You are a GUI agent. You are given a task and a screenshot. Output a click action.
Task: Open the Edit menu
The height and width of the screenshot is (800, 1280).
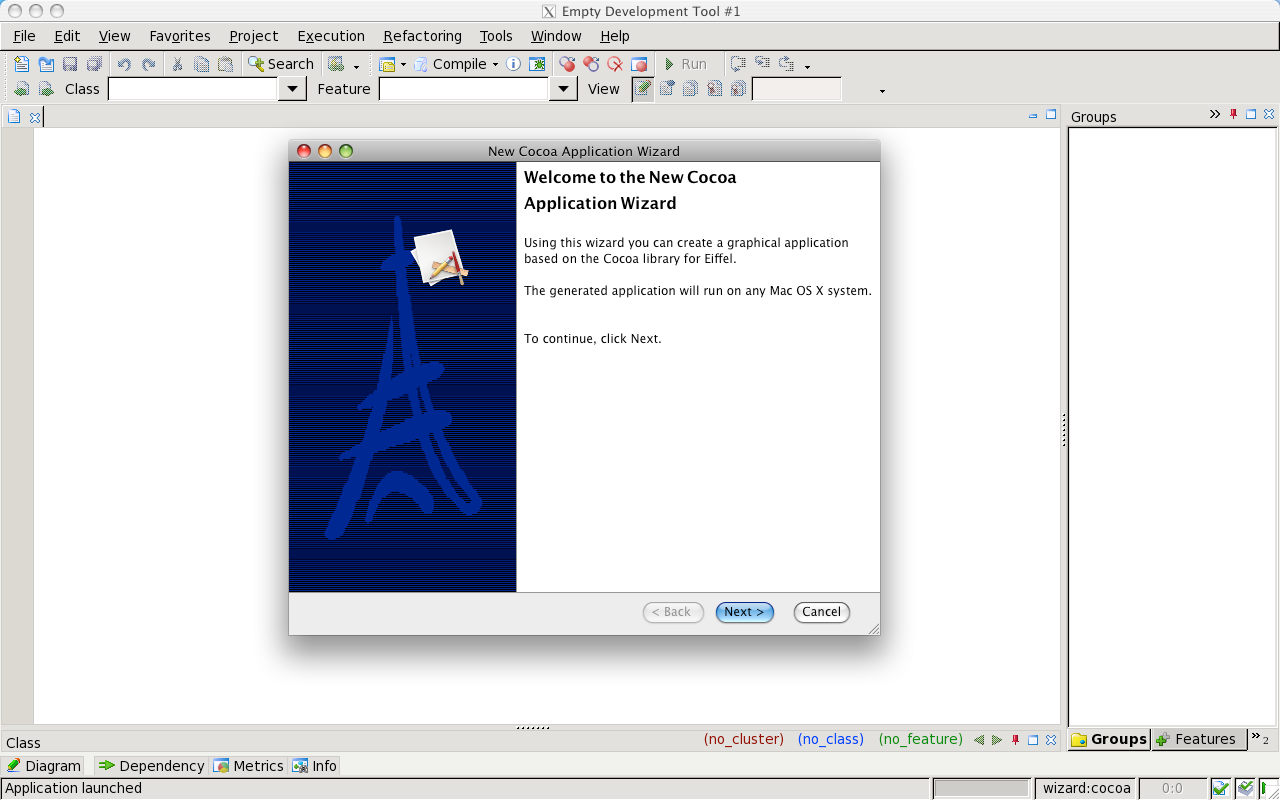point(67,36)
